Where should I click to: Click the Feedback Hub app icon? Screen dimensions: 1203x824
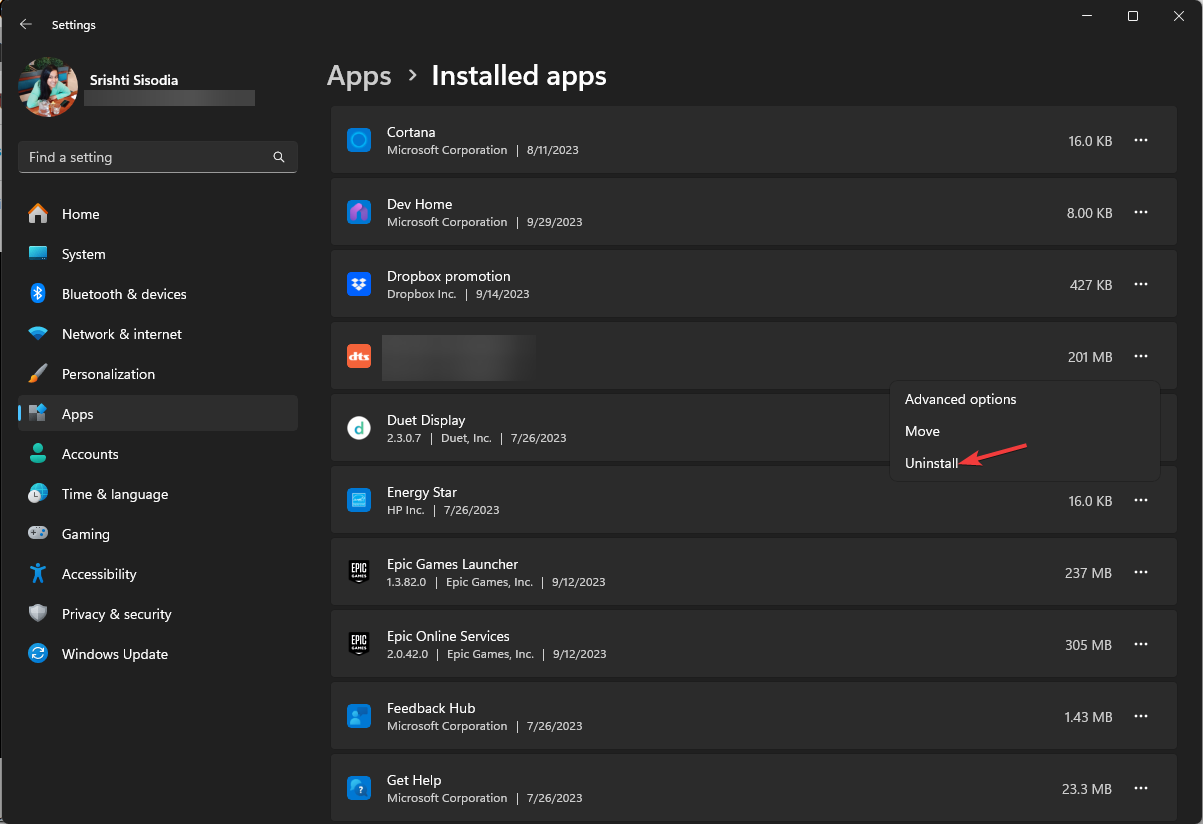pos(359,716)
